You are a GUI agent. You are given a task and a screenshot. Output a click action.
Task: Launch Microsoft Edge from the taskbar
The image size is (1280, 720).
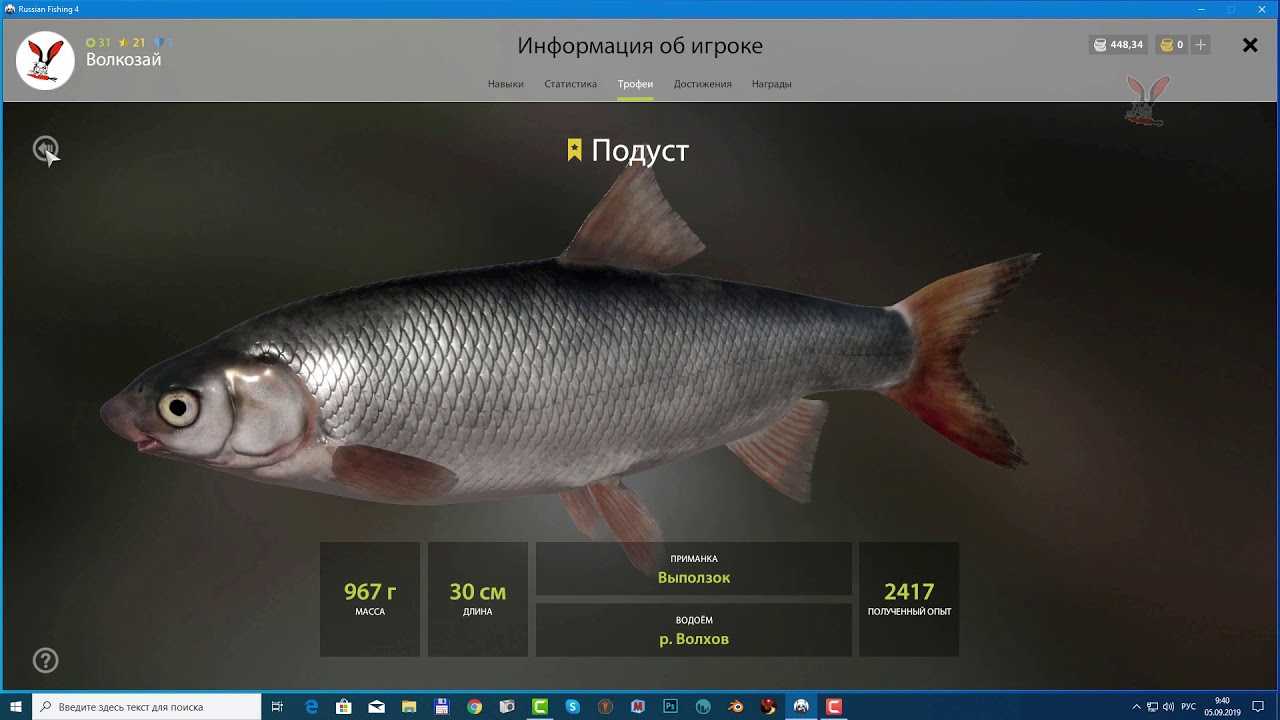click(311, 706)
